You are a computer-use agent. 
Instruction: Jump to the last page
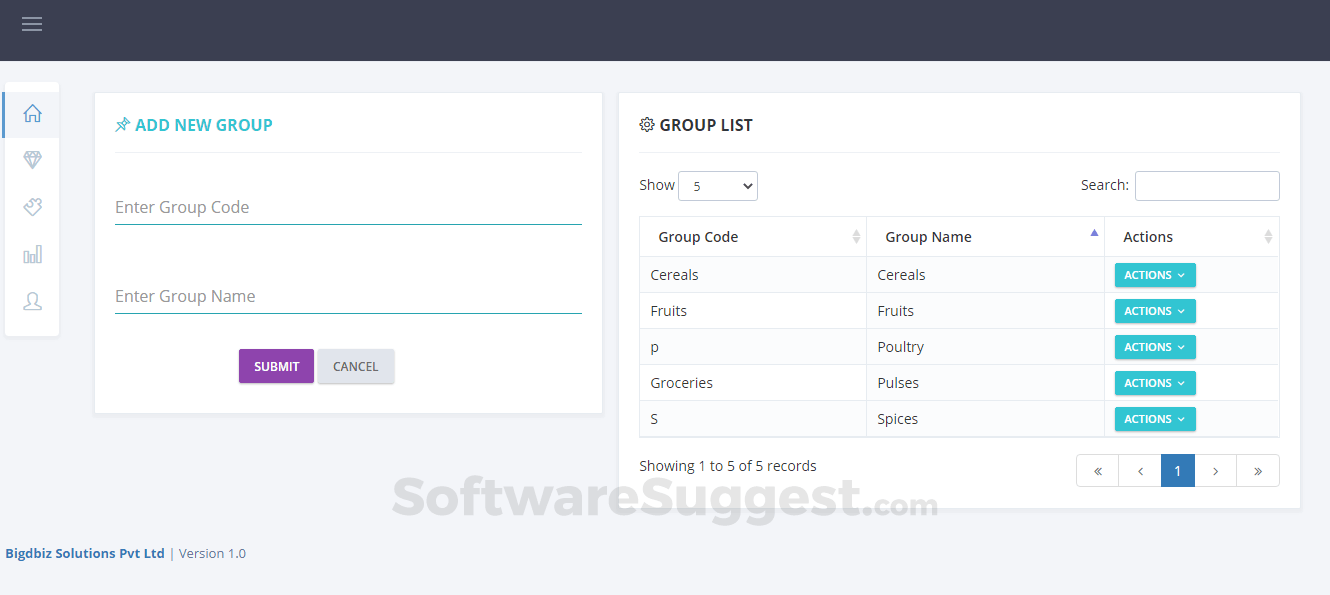click(1257, 471)
